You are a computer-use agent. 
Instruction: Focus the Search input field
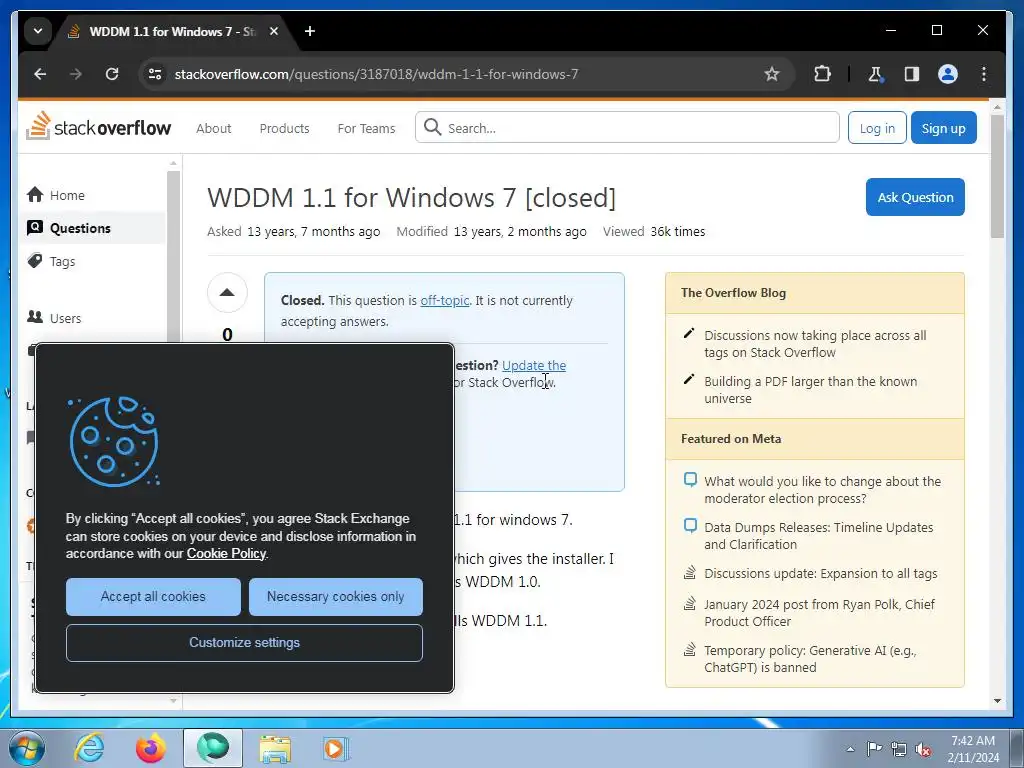627,127
